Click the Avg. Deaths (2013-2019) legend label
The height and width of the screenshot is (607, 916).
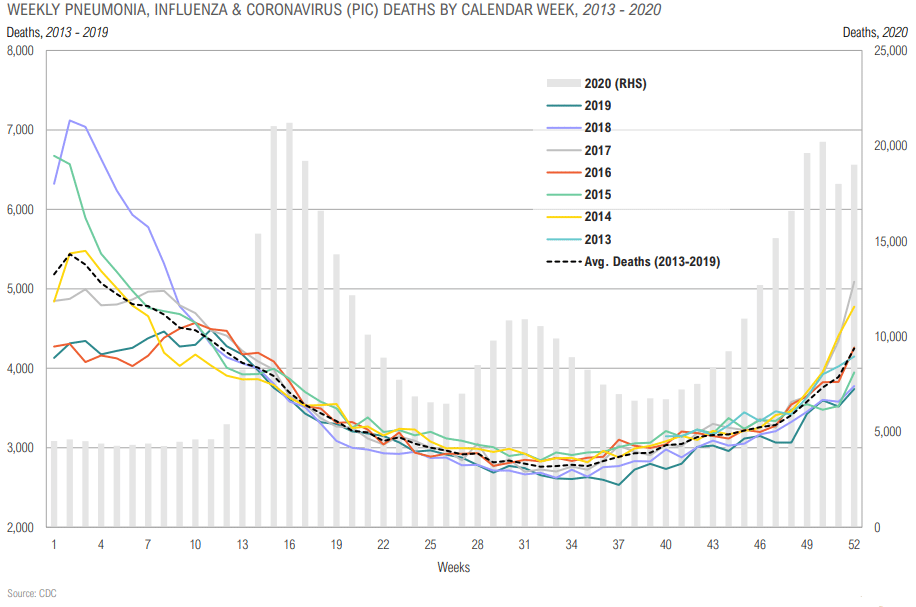[x=652, y=262]
